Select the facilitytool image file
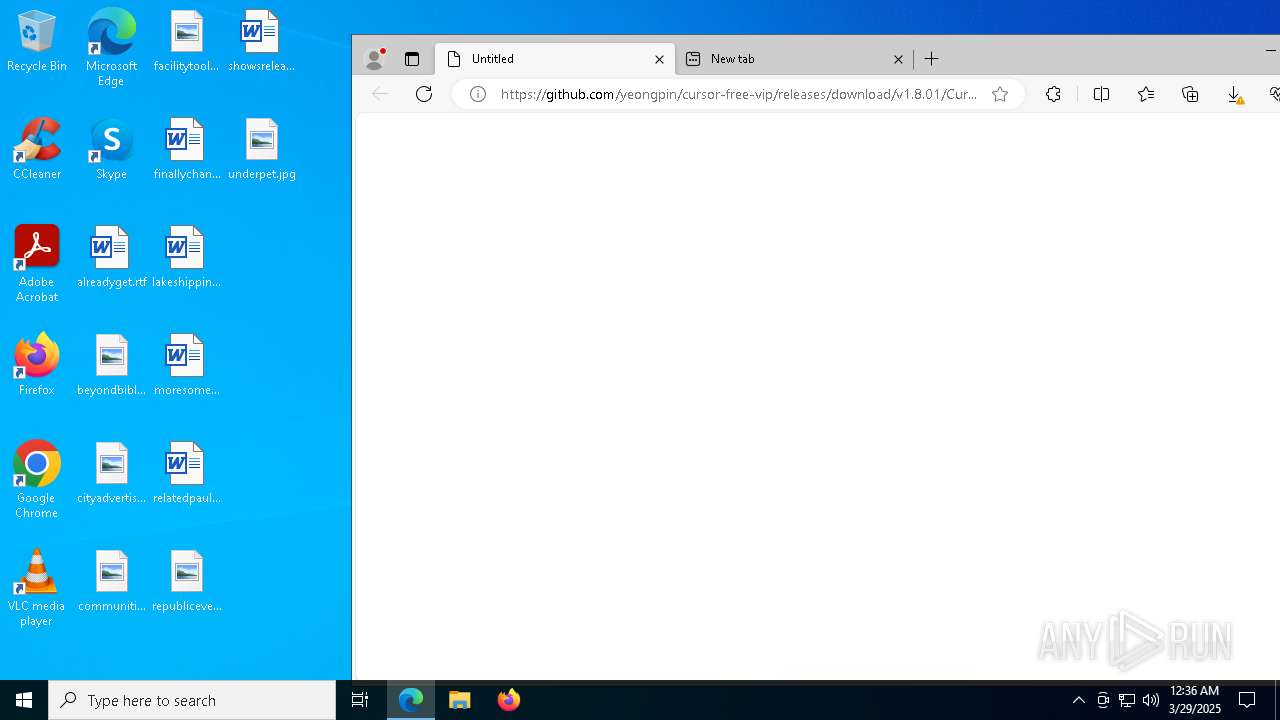Screen dimensions: 1280x720 click(x=186, y=41)
